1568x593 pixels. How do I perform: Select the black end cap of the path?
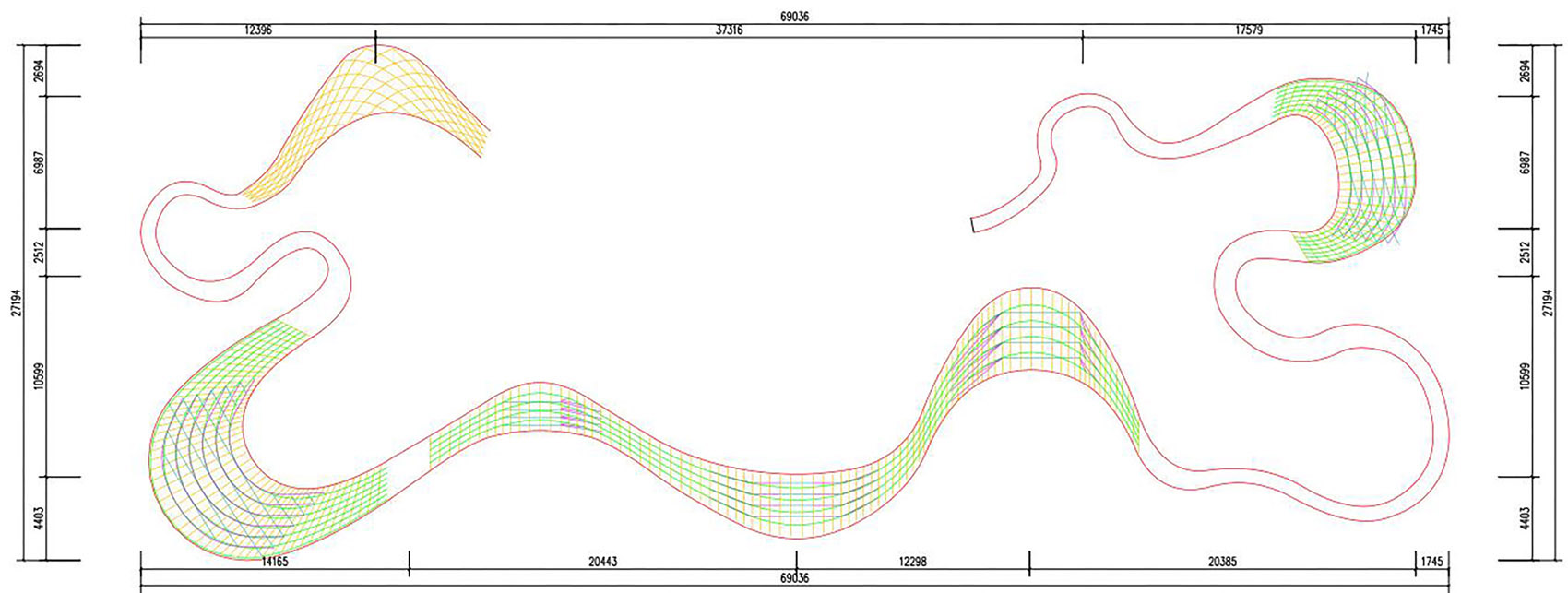[972, 225]
